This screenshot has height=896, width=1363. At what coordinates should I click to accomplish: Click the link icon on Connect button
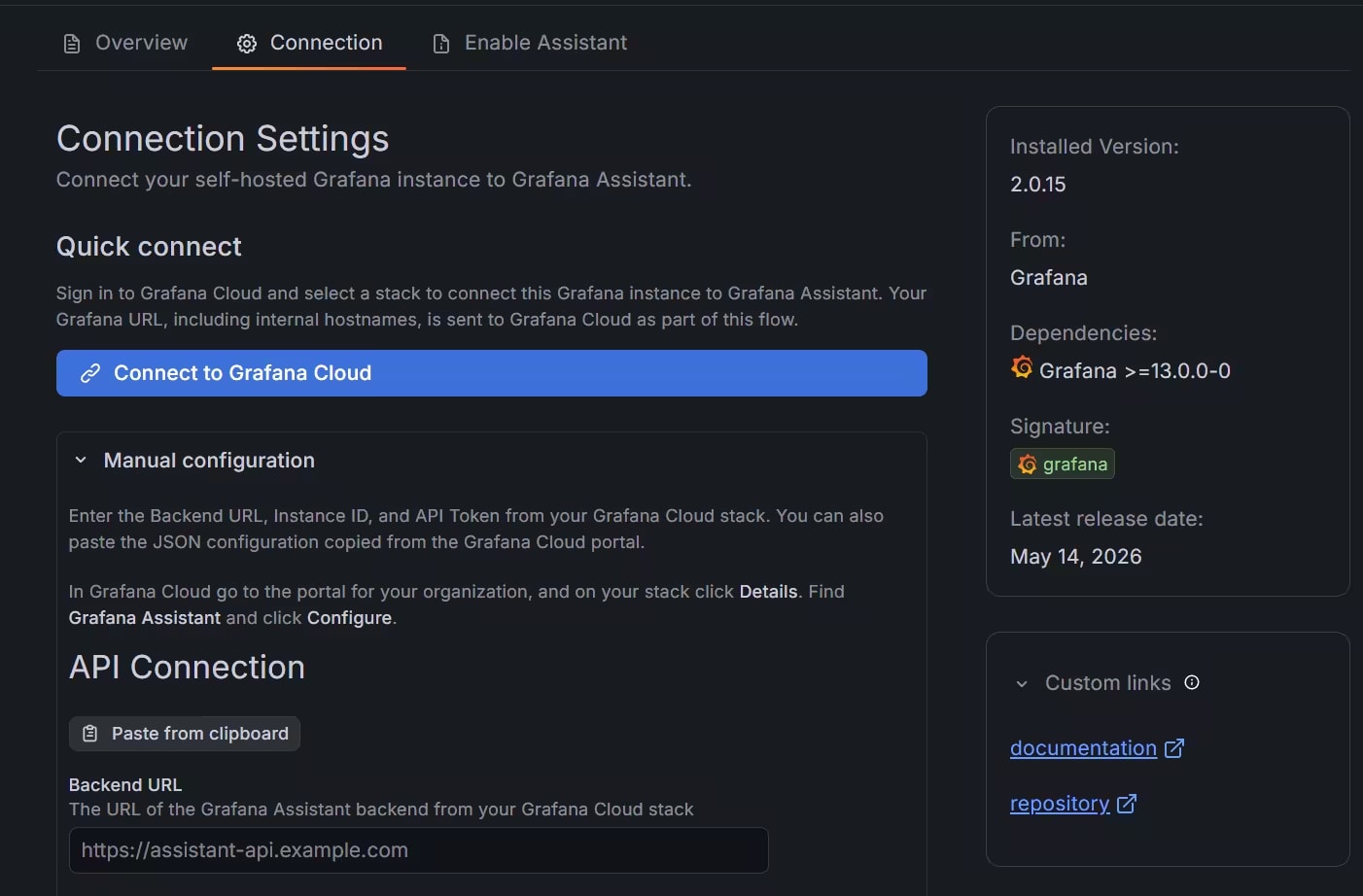(90, 373)
